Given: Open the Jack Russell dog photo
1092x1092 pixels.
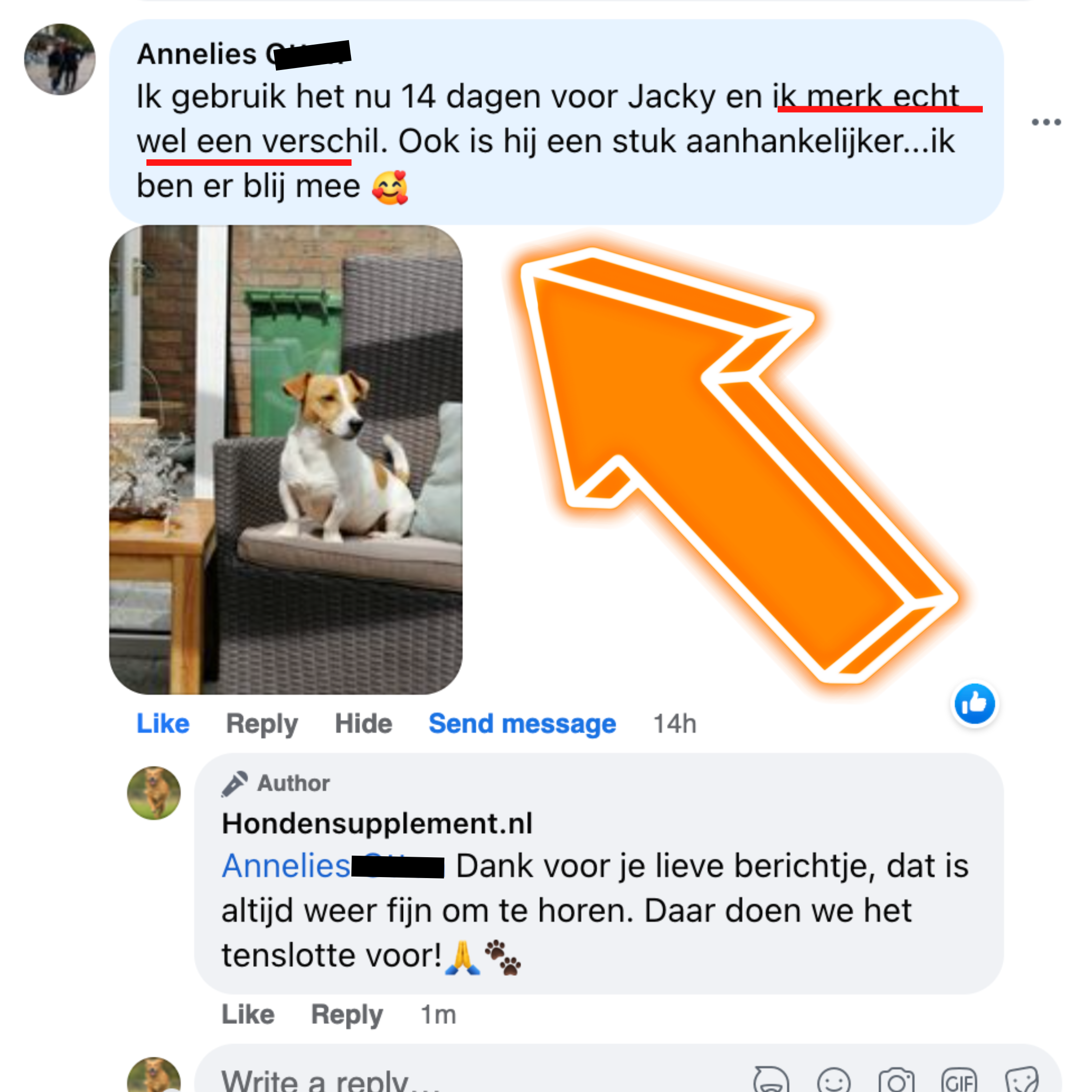Looking at the screenshot, I should tap(285, 460).
